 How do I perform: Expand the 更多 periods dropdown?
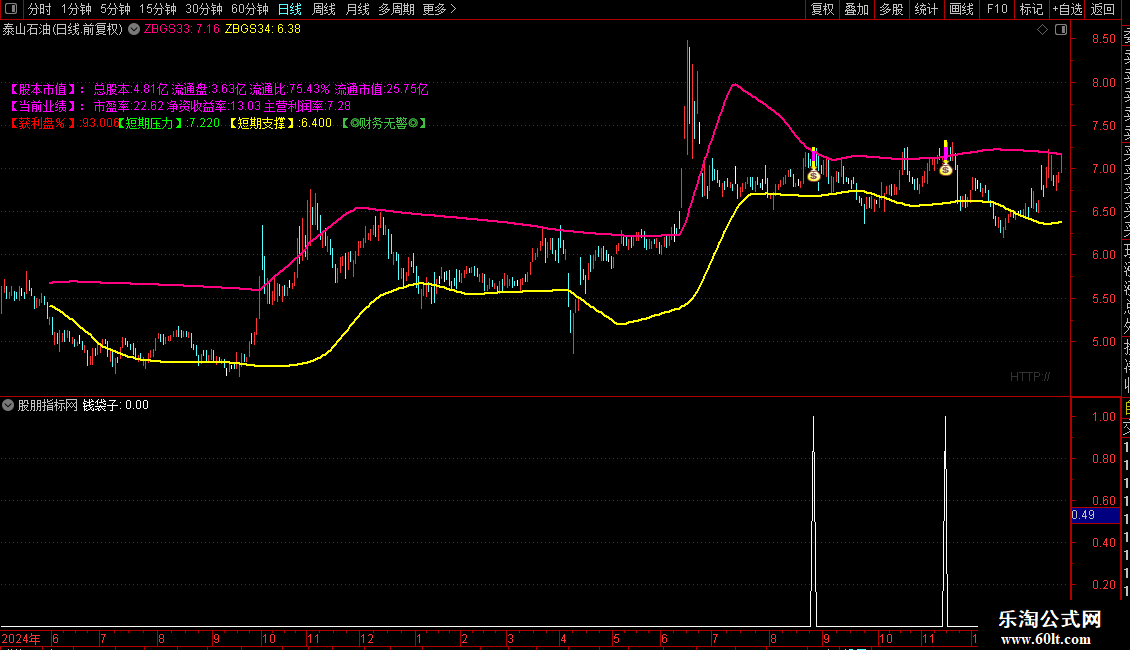click(x=440, y=9)
